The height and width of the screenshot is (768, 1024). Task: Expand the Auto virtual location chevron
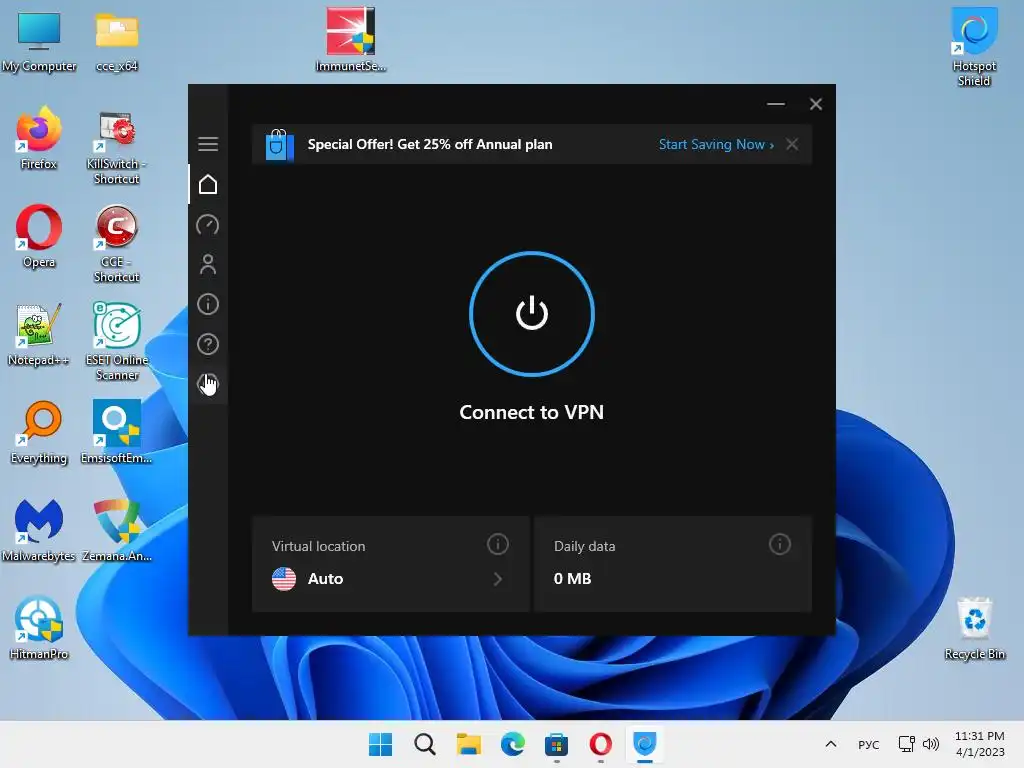[x=498, y=579]
